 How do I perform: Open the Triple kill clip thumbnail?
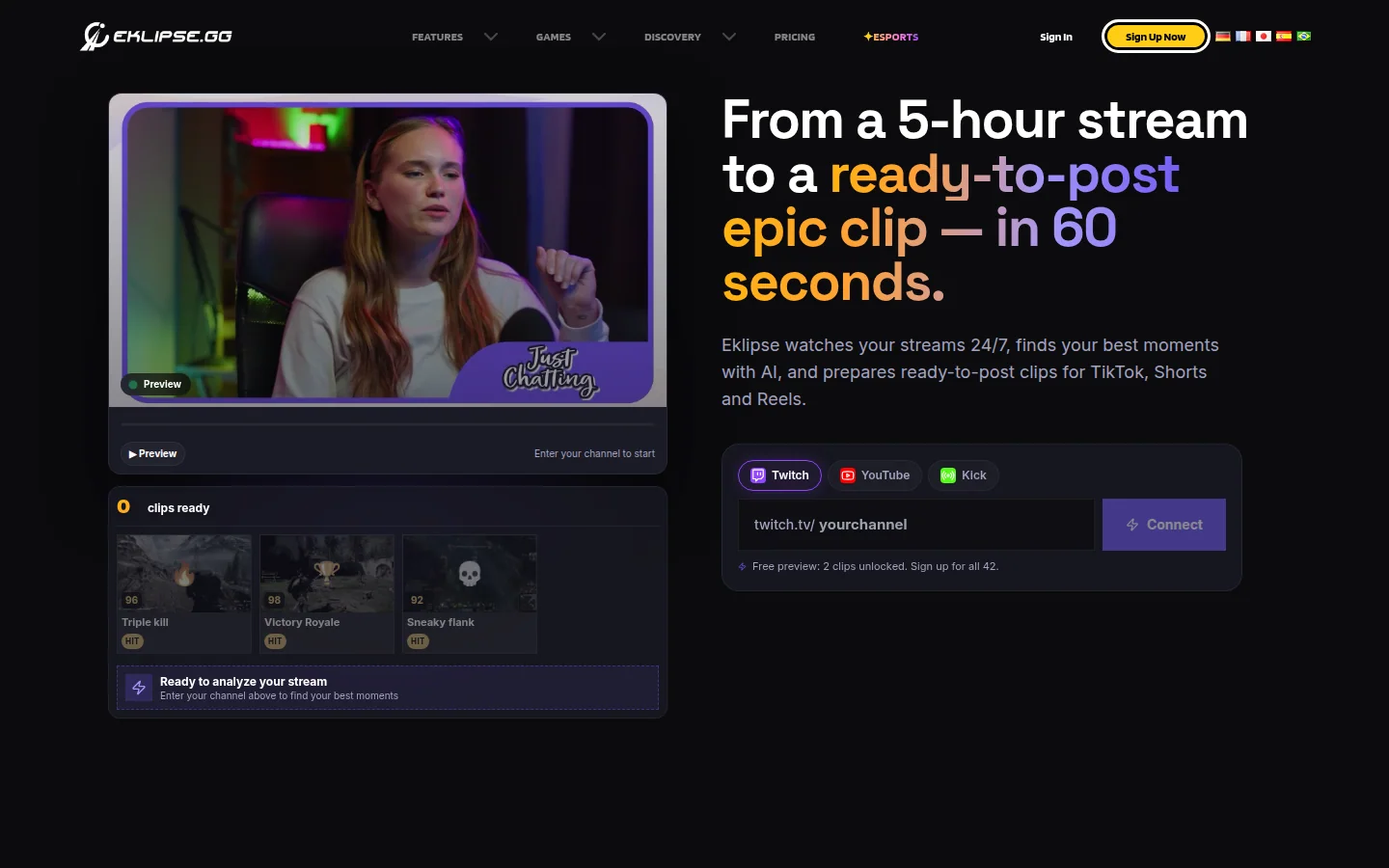click(x=184, y=574)
